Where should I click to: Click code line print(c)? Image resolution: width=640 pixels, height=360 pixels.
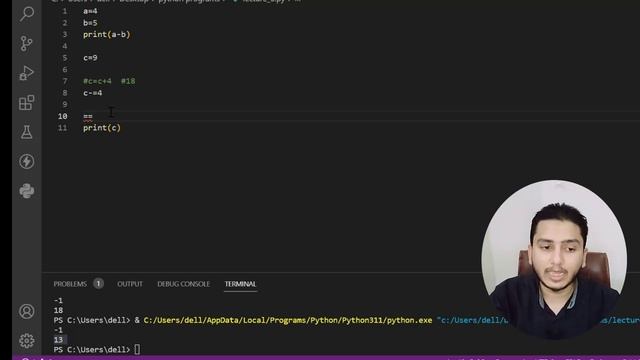[102, 128]
